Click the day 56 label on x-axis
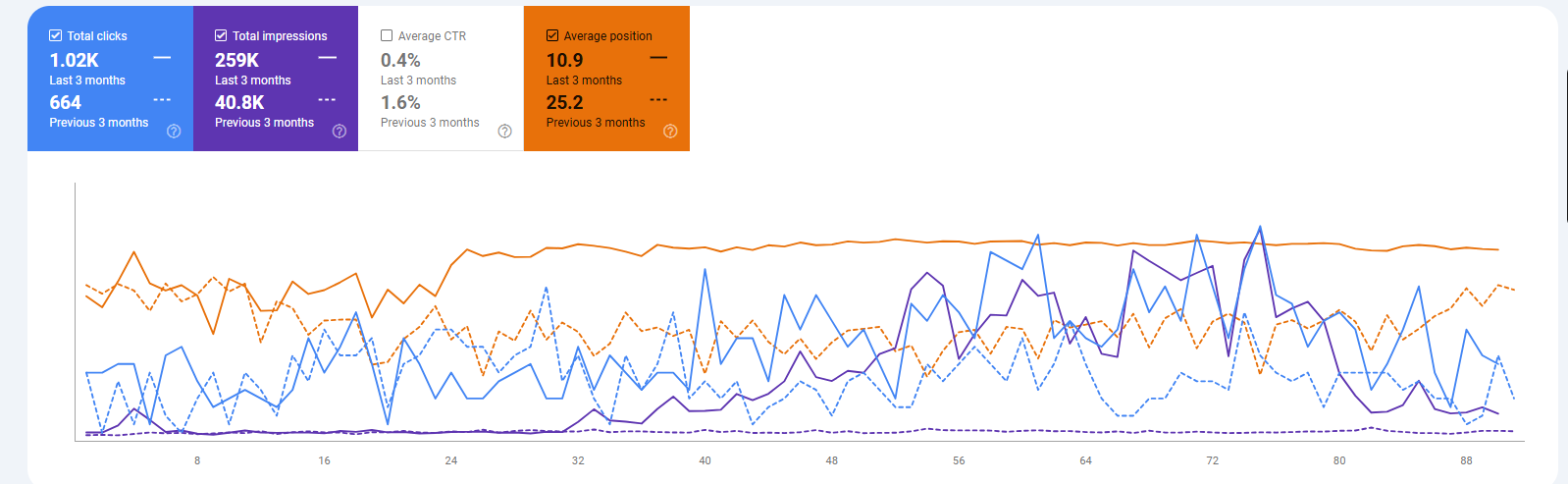Screen dimensions: 1568x484 click(x=959, y=460)
